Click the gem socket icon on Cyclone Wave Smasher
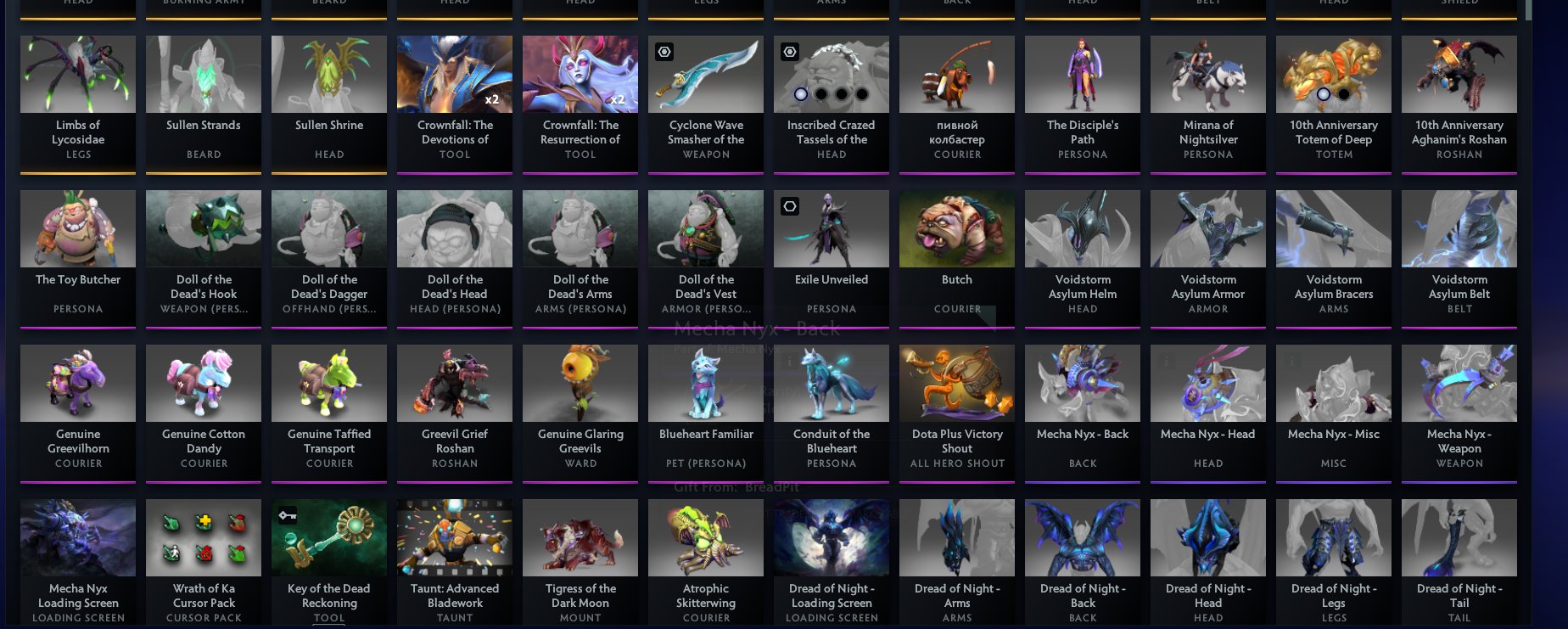This screenshot has width=1568, height=629. tap(664, 52)
